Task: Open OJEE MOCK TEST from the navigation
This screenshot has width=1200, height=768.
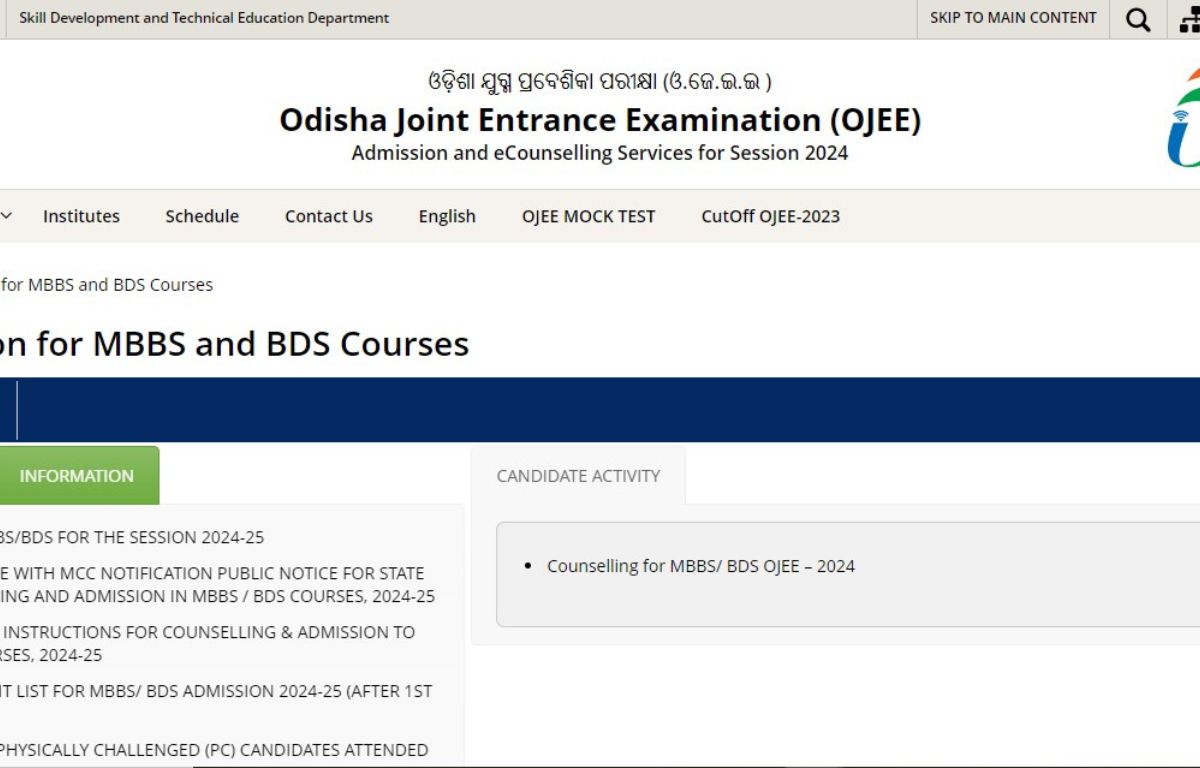Action: pyautogui.click(x=589, y=216)
